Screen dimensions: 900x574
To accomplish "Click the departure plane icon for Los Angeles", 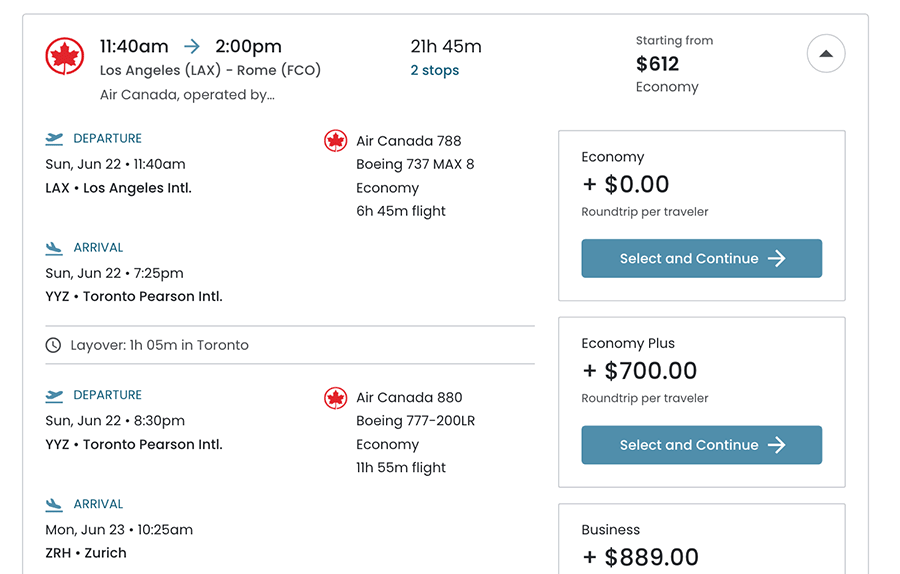I will pyautogui.click(x=55, y=139).
